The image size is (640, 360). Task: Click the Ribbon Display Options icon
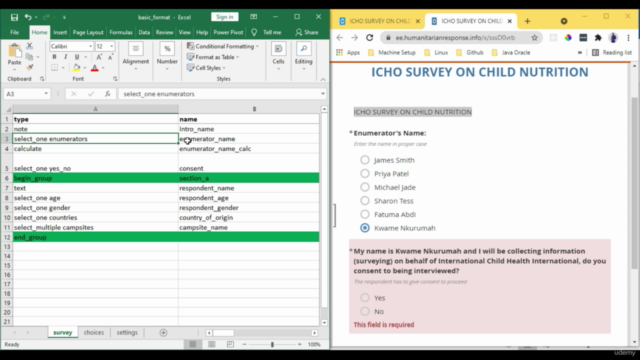[253, 17]
